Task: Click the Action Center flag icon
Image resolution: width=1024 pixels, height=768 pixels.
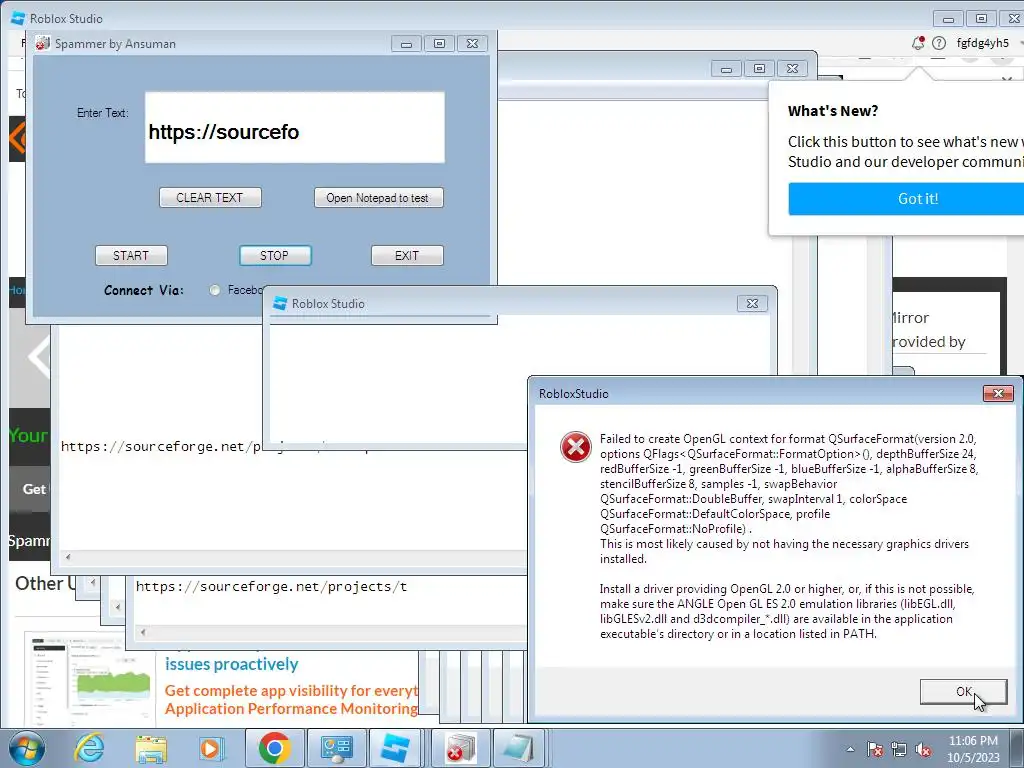Action: click(875, 749)
